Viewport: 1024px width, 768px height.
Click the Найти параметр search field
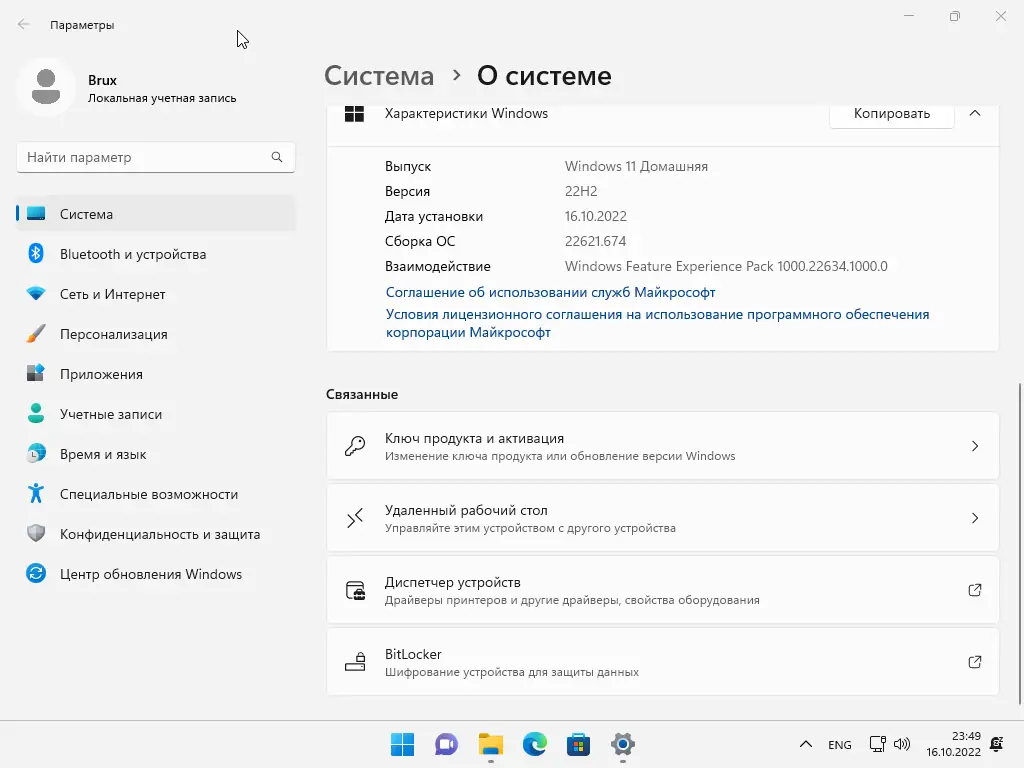[145, 157]
